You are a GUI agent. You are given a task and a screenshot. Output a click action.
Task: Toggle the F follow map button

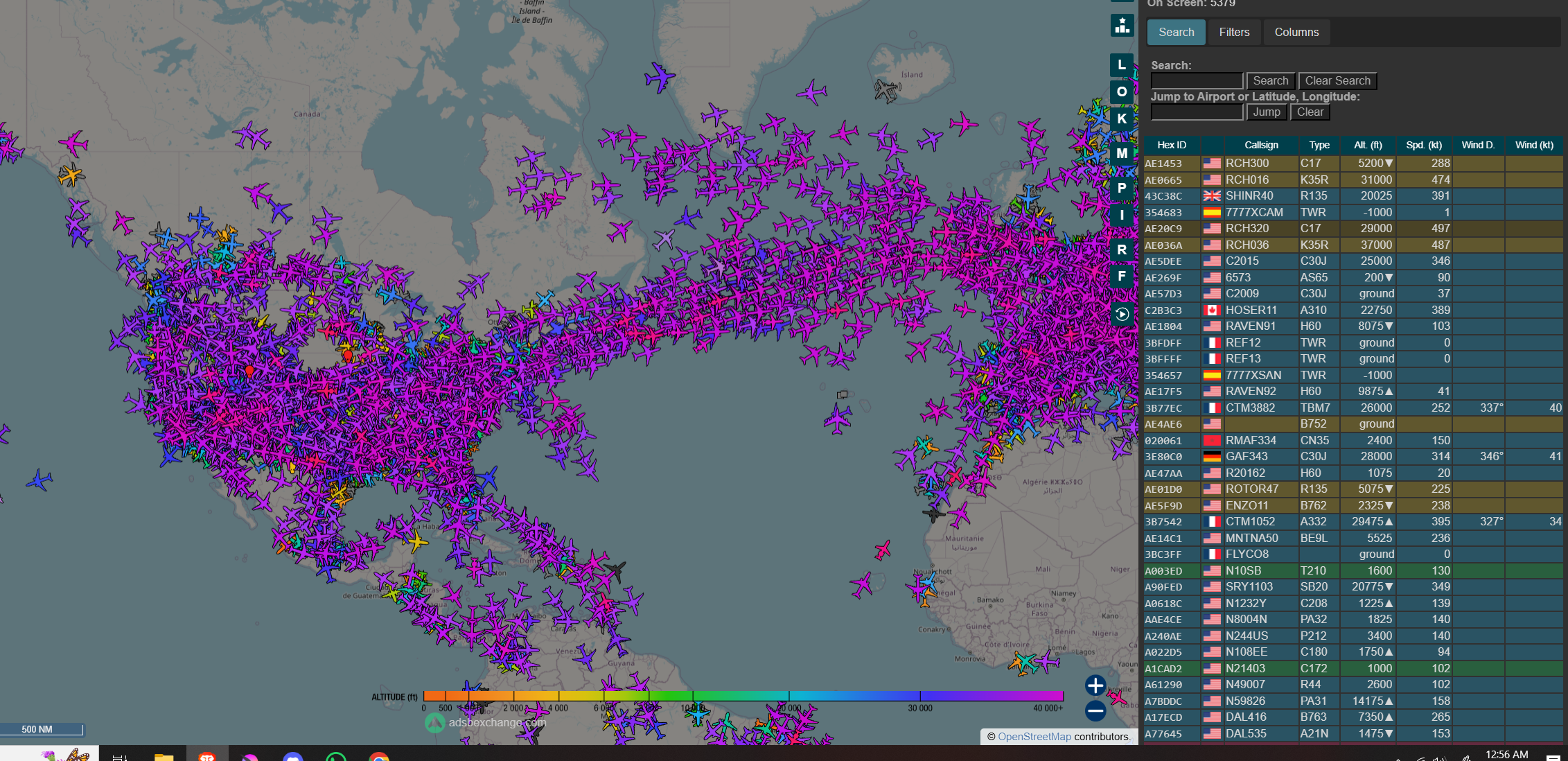click(1122, 276)
